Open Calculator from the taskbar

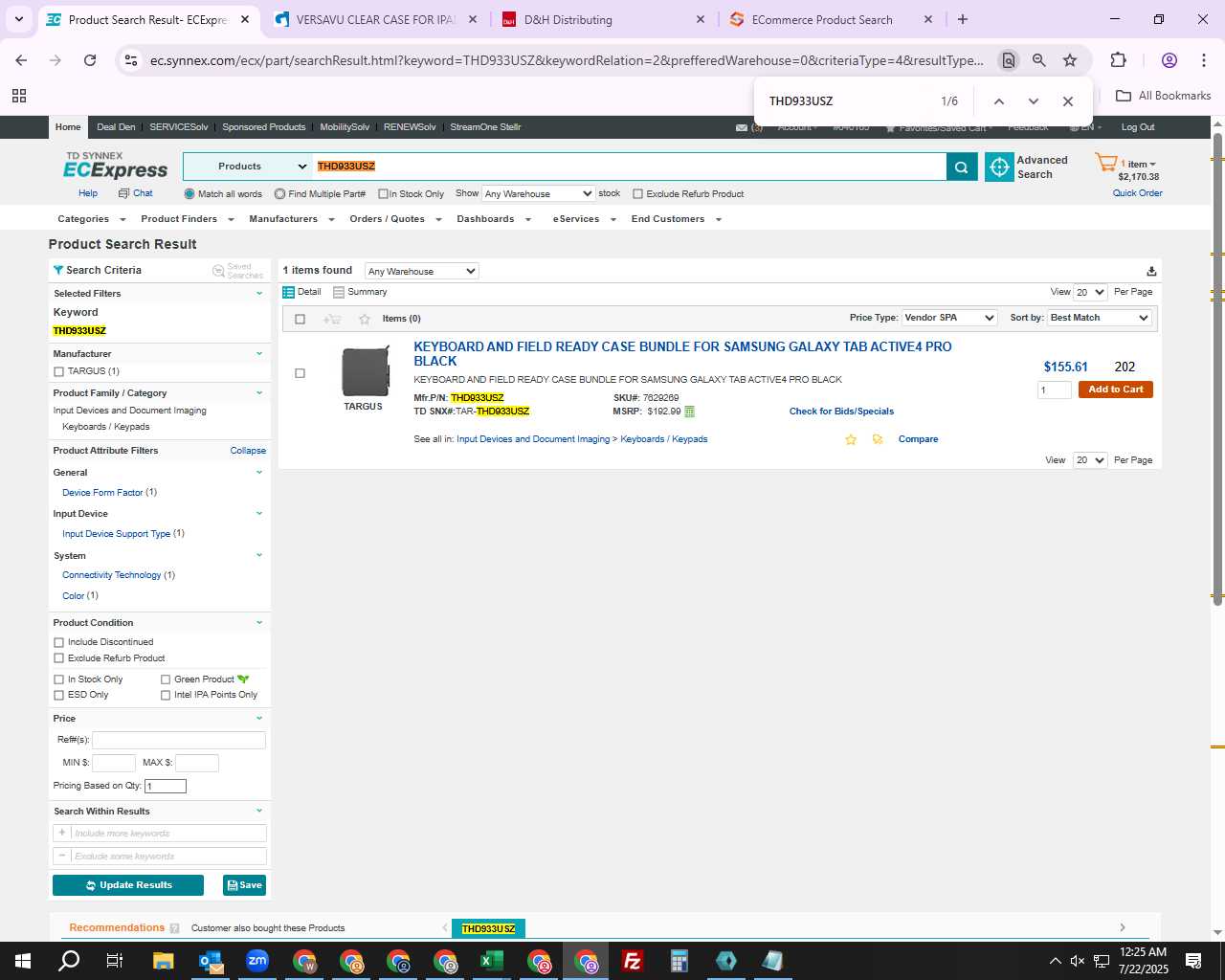click(679, 961)
